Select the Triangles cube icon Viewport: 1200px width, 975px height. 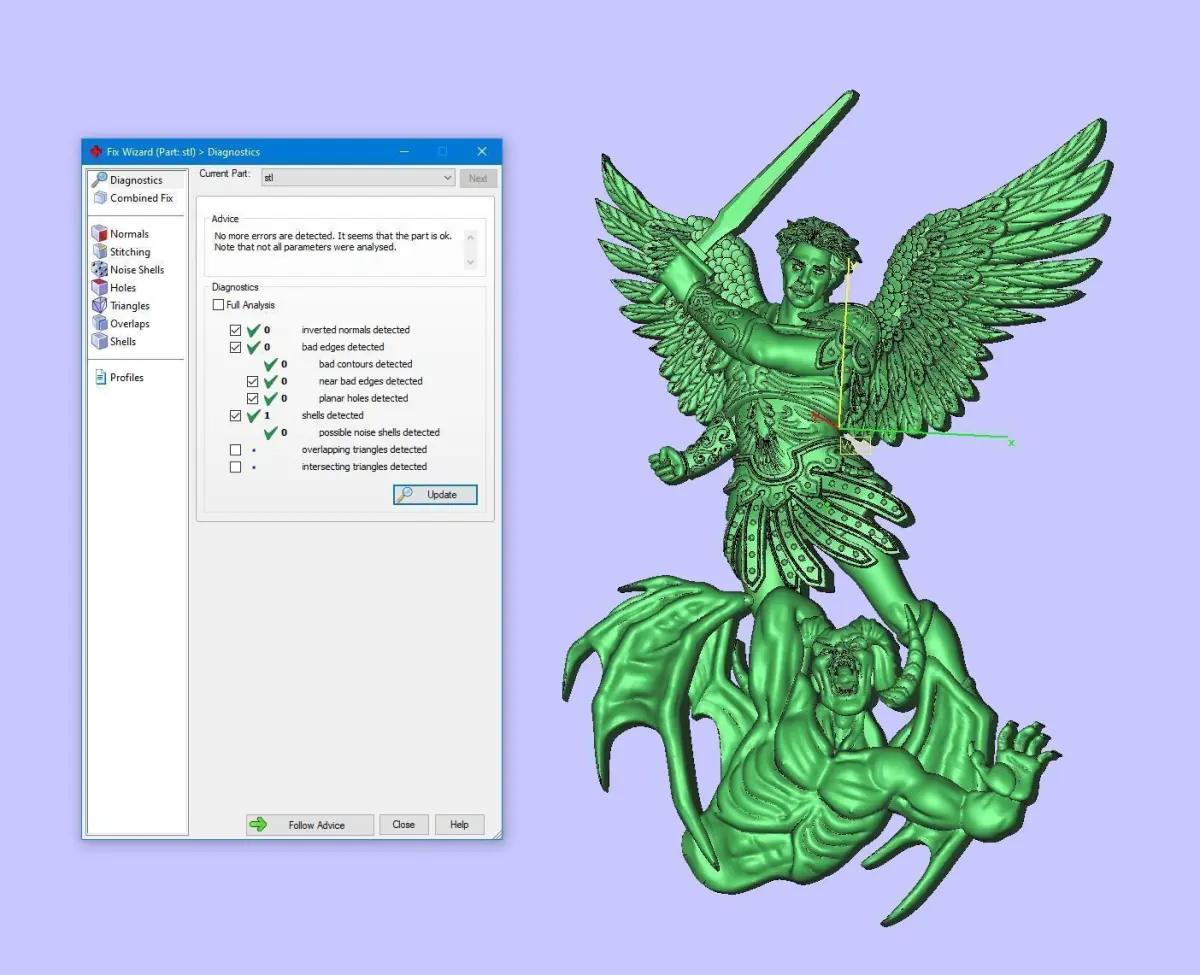click(99, 306)
